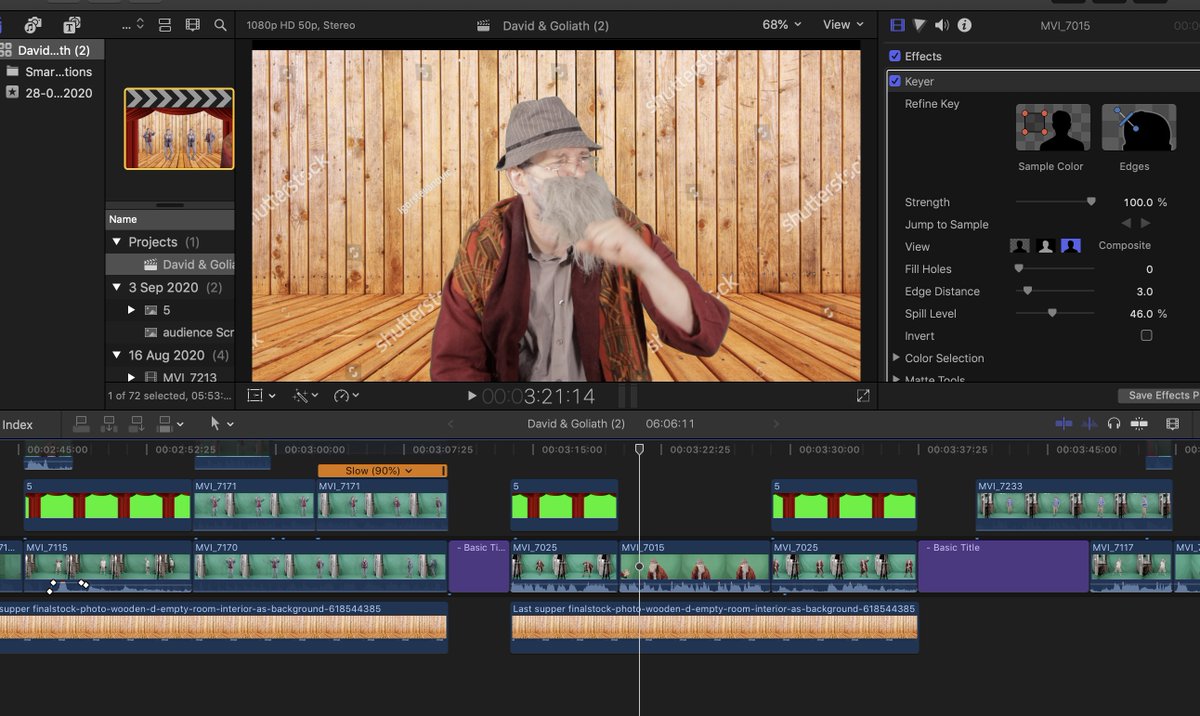The height and width of the screenshot is (716, 1200).
Task: Open the viewer View options dropdown
Action: (x=843, y=24)
